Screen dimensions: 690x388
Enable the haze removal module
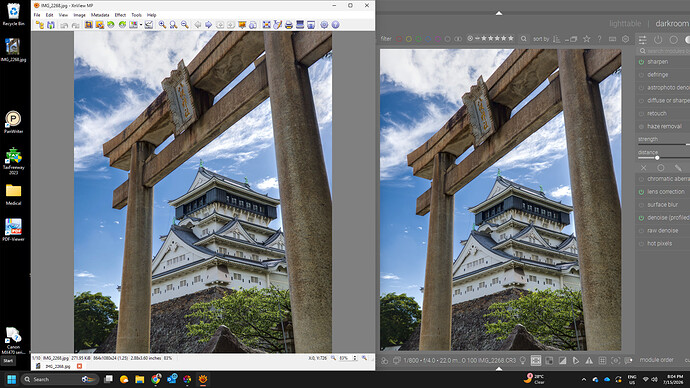pyautogui.click(x=642, y=127)
